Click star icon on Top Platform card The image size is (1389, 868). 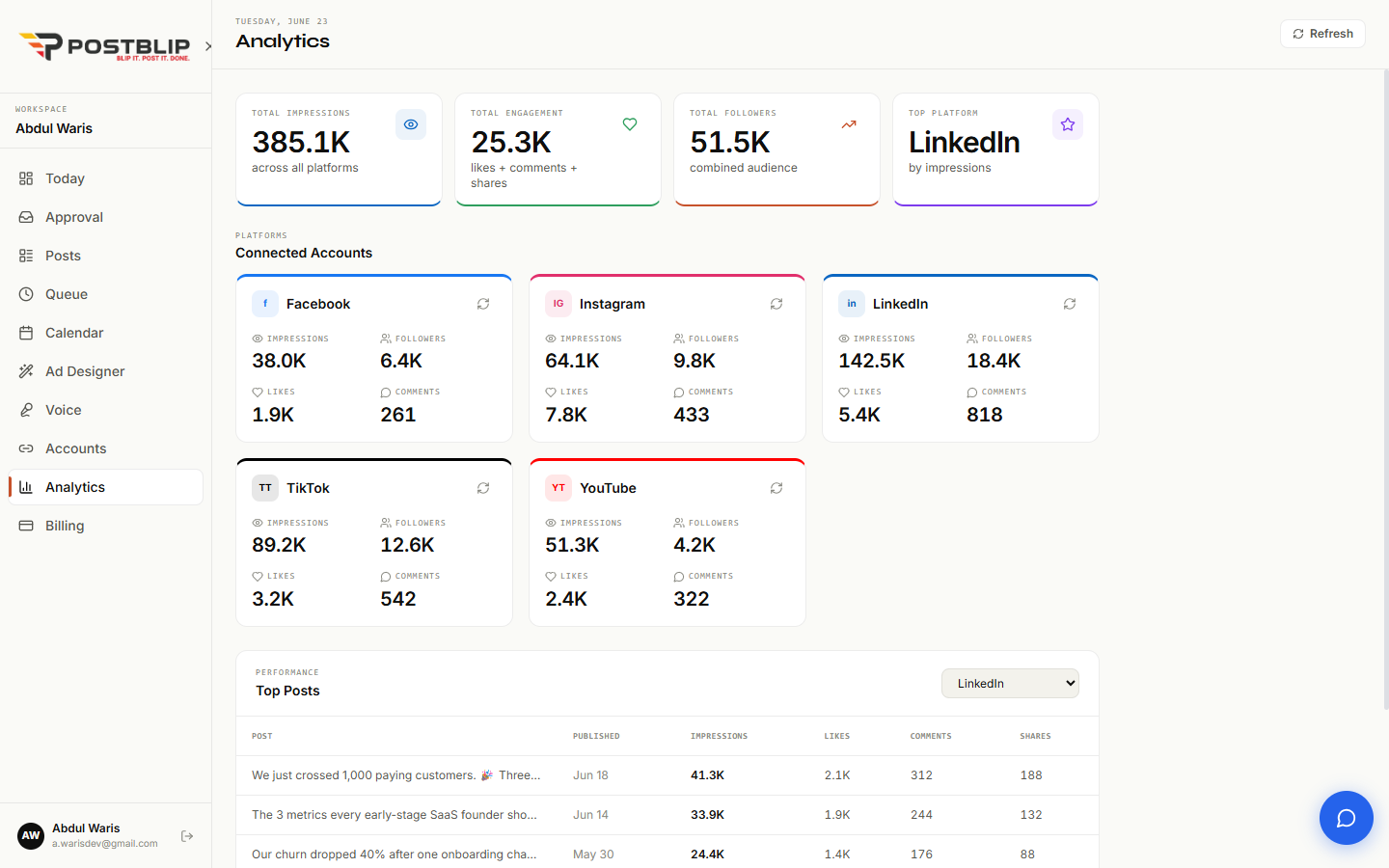coord(1068,124)
